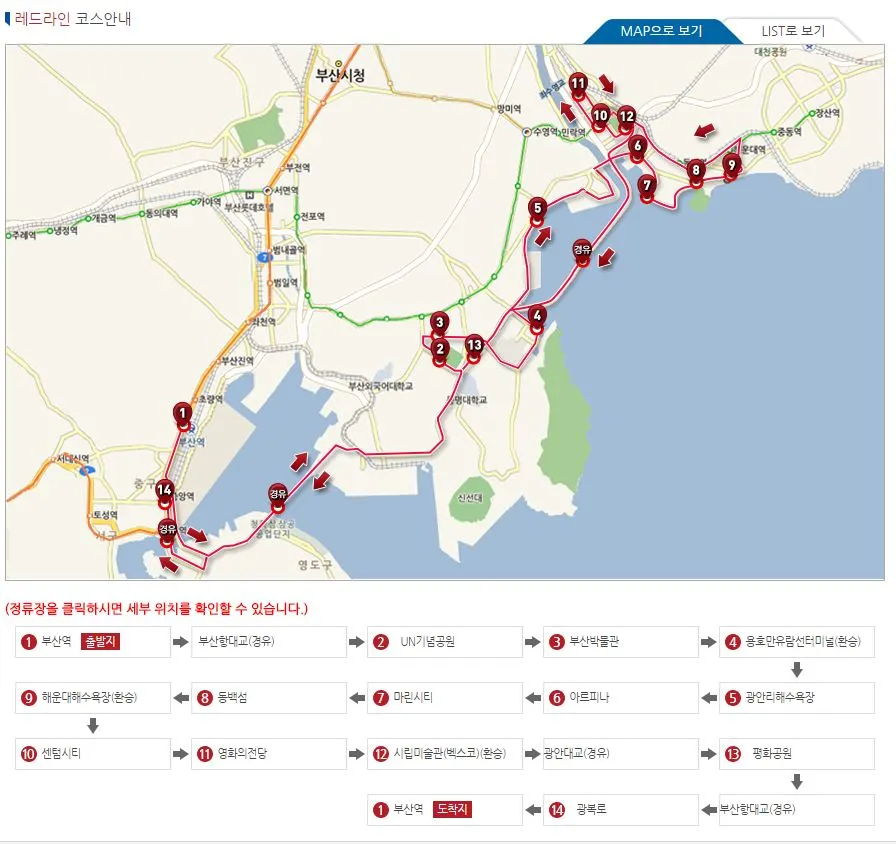Click map marker 3 on the map
The image size is (896, 844).
point(439,326)
